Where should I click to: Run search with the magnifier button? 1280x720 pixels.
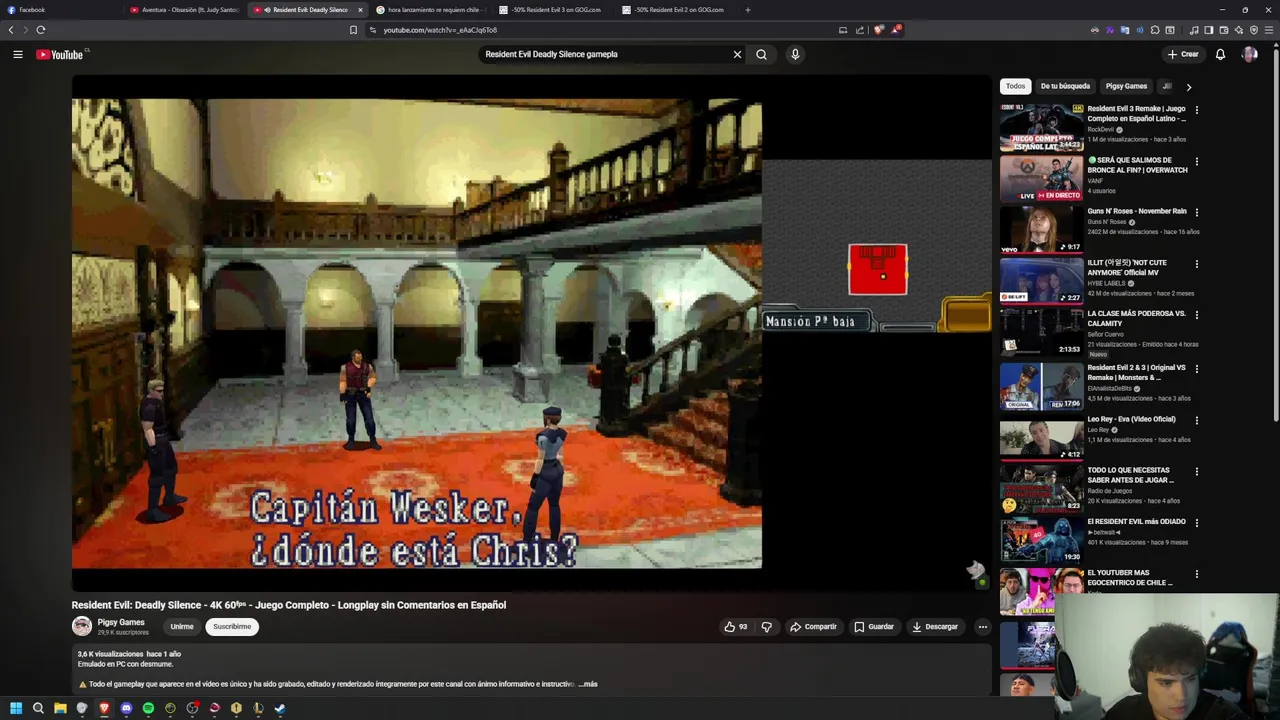coord(761,54)
